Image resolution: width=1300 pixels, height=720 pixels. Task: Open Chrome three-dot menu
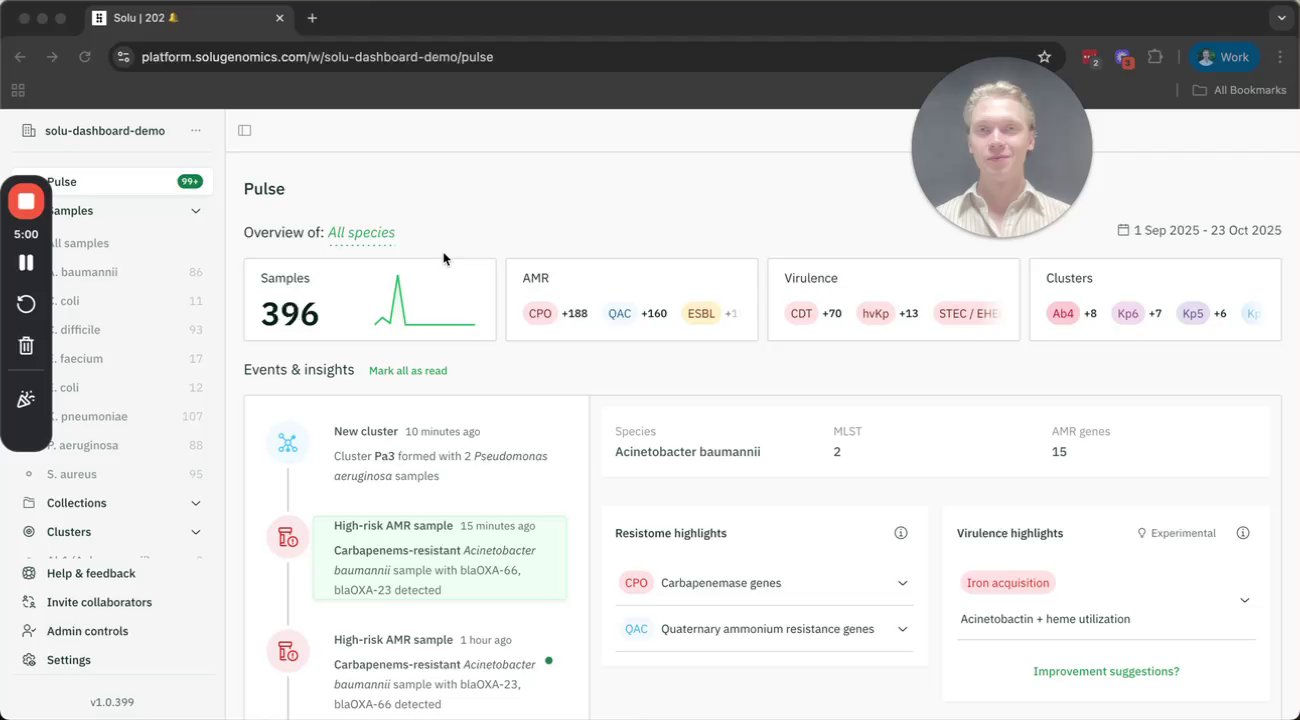pyautogui.click(x=1280, y=57)
